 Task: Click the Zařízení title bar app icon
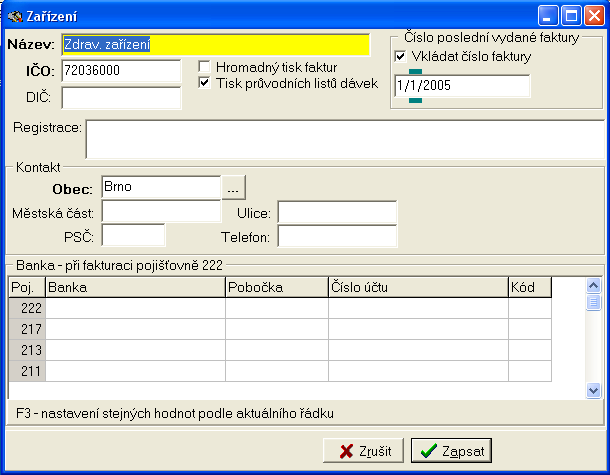13,16
